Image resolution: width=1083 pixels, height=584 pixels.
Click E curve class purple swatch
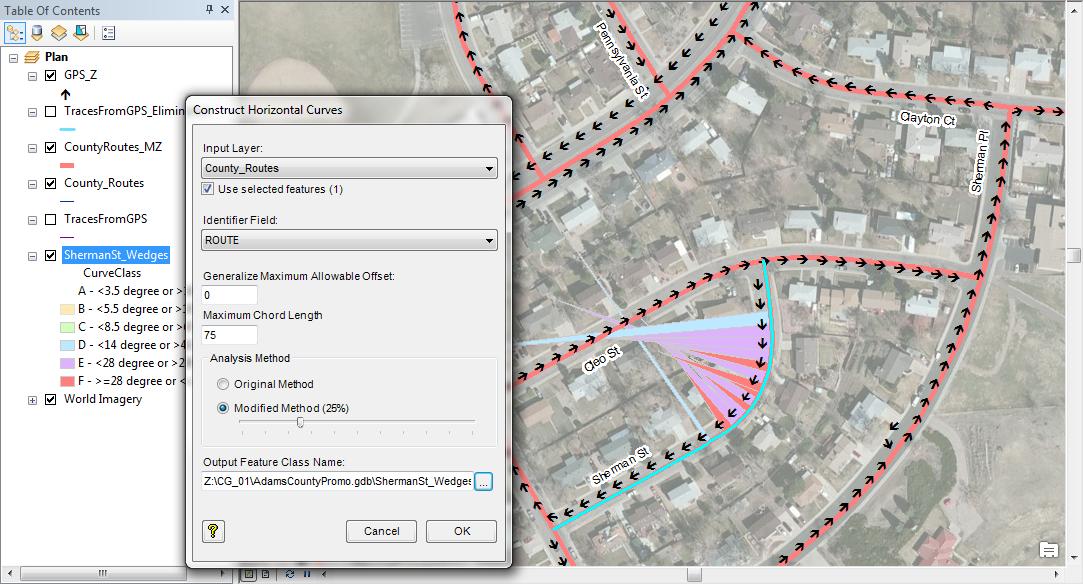click(67, 363)
